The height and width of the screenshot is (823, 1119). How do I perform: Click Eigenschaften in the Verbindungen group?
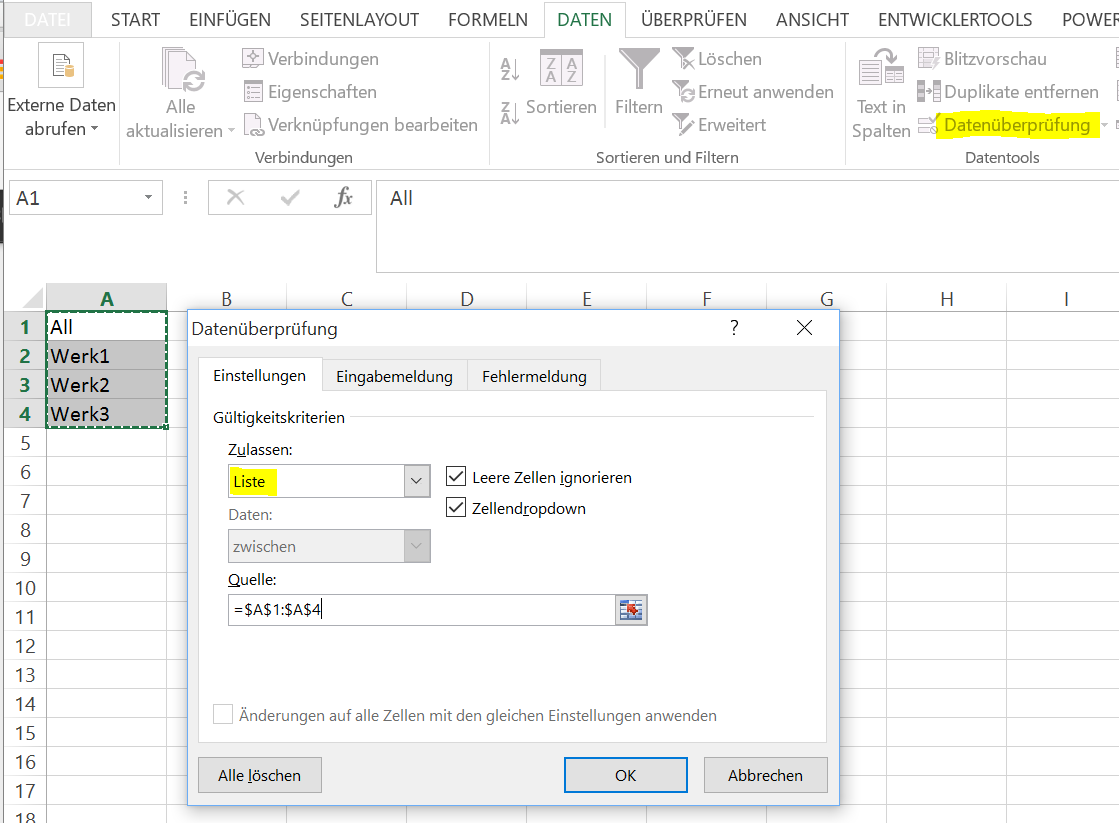310,91
